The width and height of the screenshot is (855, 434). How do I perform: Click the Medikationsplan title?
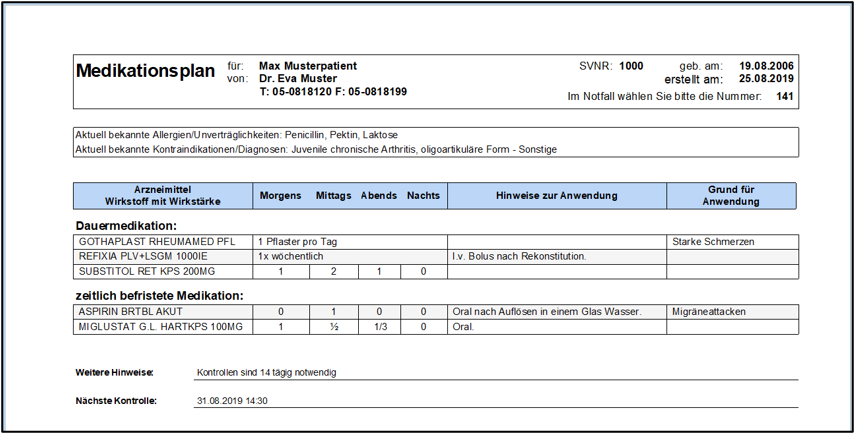pyautogui.click(x=145, y=71)
